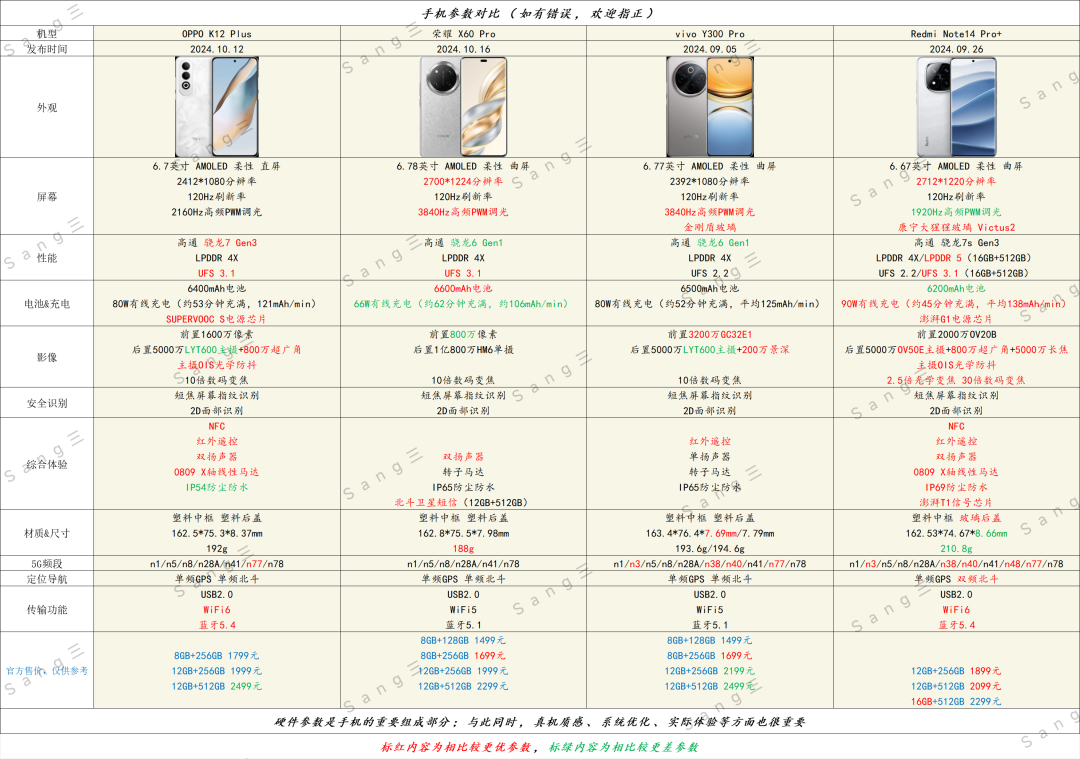1080x759 pixels.
Task: Click the Redmi Note14 Pro+ phone image
Action: tap(957, 107)
